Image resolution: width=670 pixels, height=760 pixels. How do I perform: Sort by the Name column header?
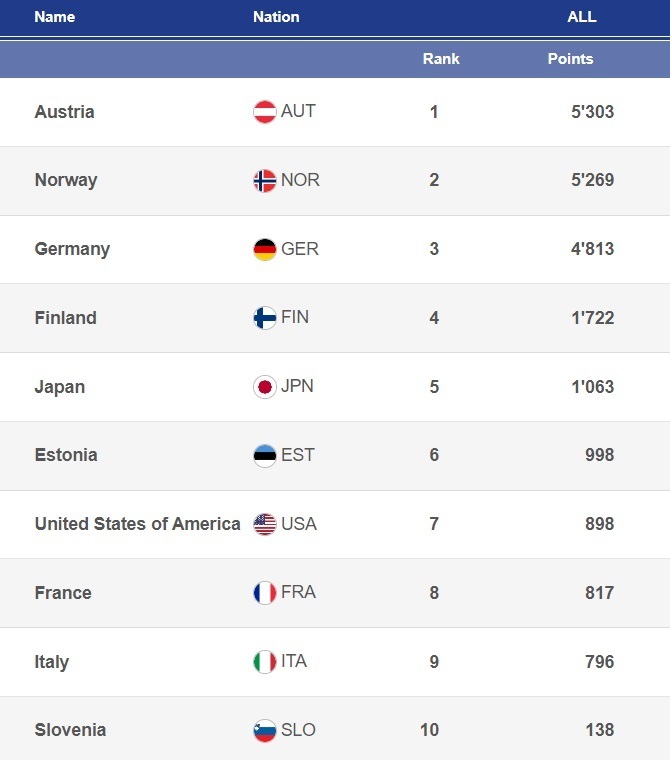(x=54, y=17)
